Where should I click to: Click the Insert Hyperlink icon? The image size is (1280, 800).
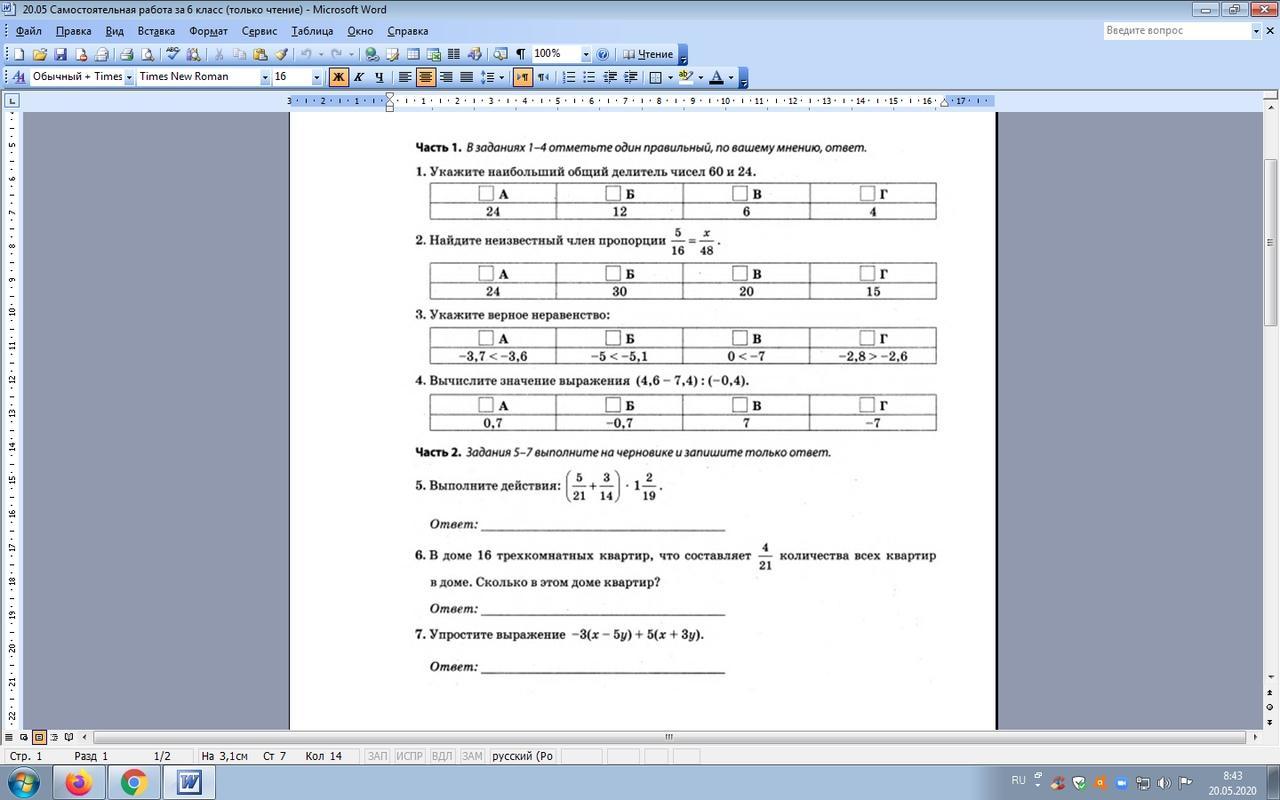[372, 54]
